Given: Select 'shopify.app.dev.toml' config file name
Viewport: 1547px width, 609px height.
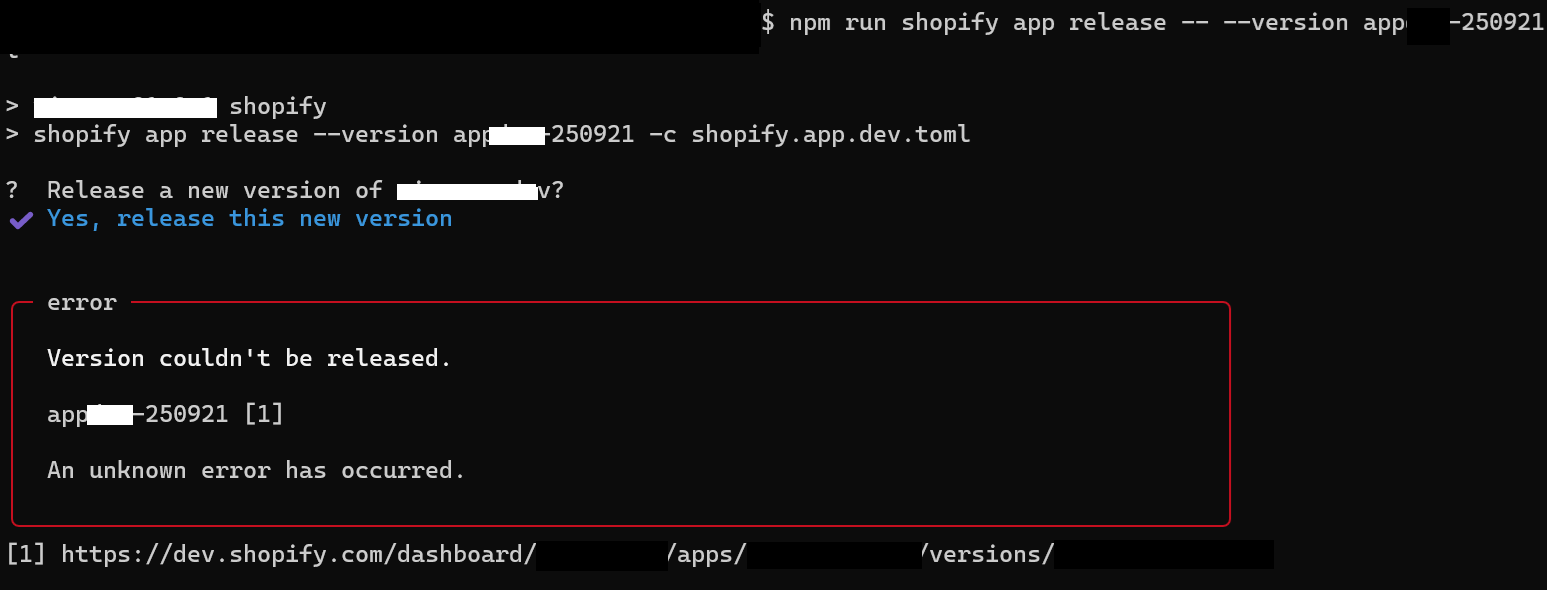Looking at the screenshot, I should coord(831,134).
